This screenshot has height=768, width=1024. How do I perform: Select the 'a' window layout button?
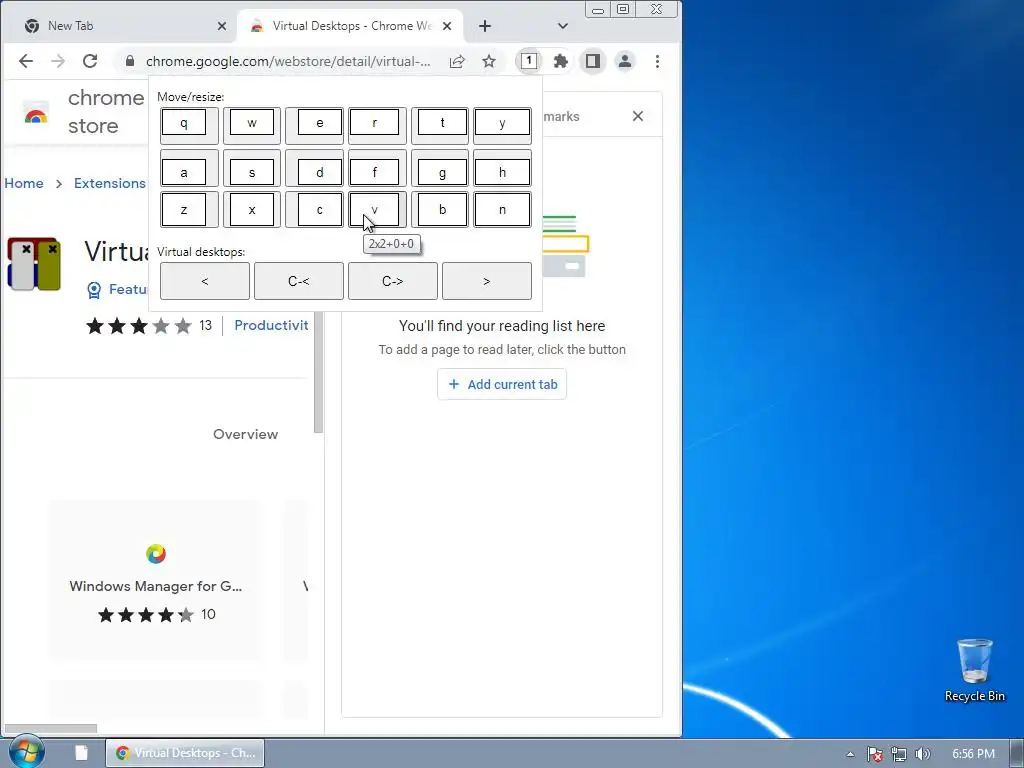(x=189, y=168)
